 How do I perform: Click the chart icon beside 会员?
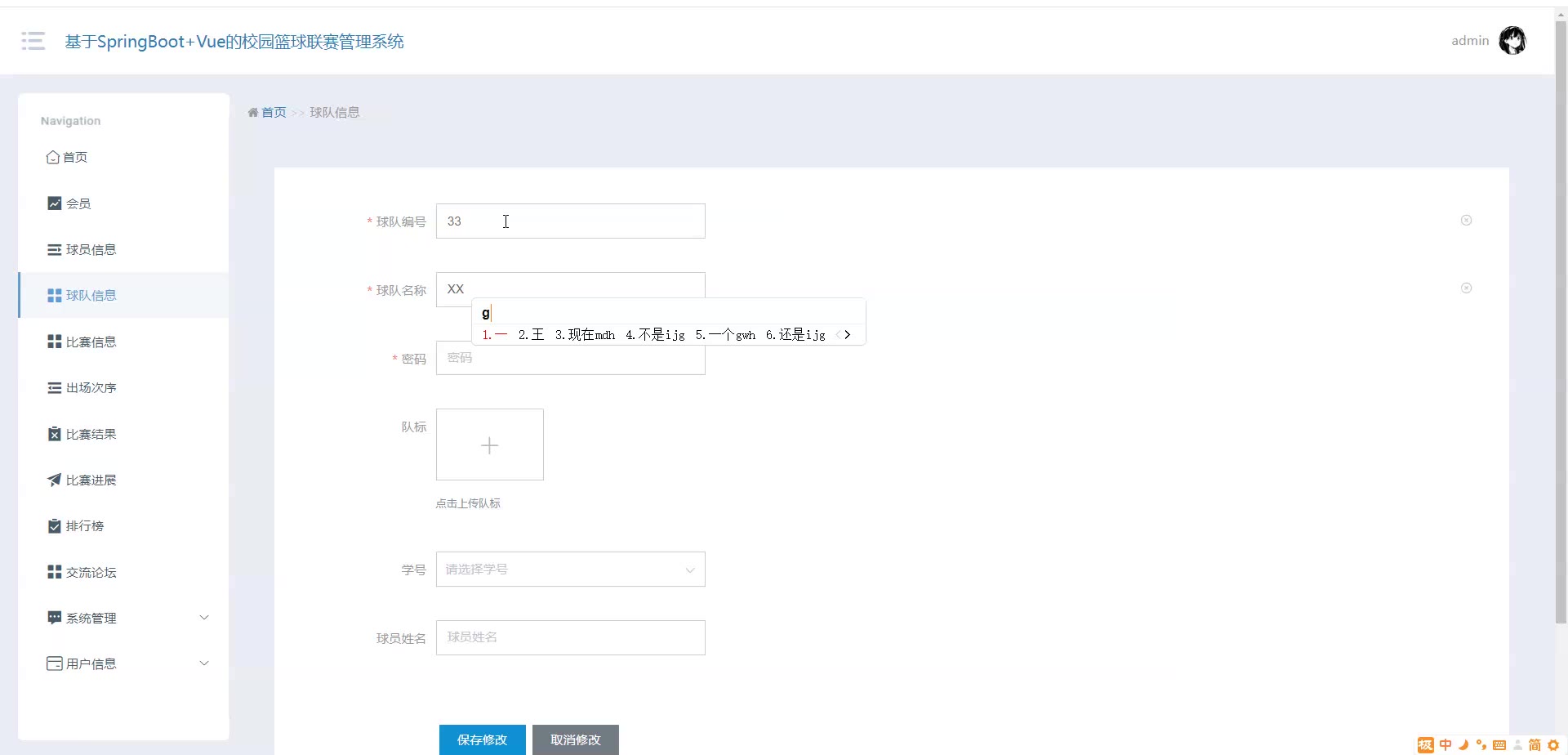(x=54, y=203)
